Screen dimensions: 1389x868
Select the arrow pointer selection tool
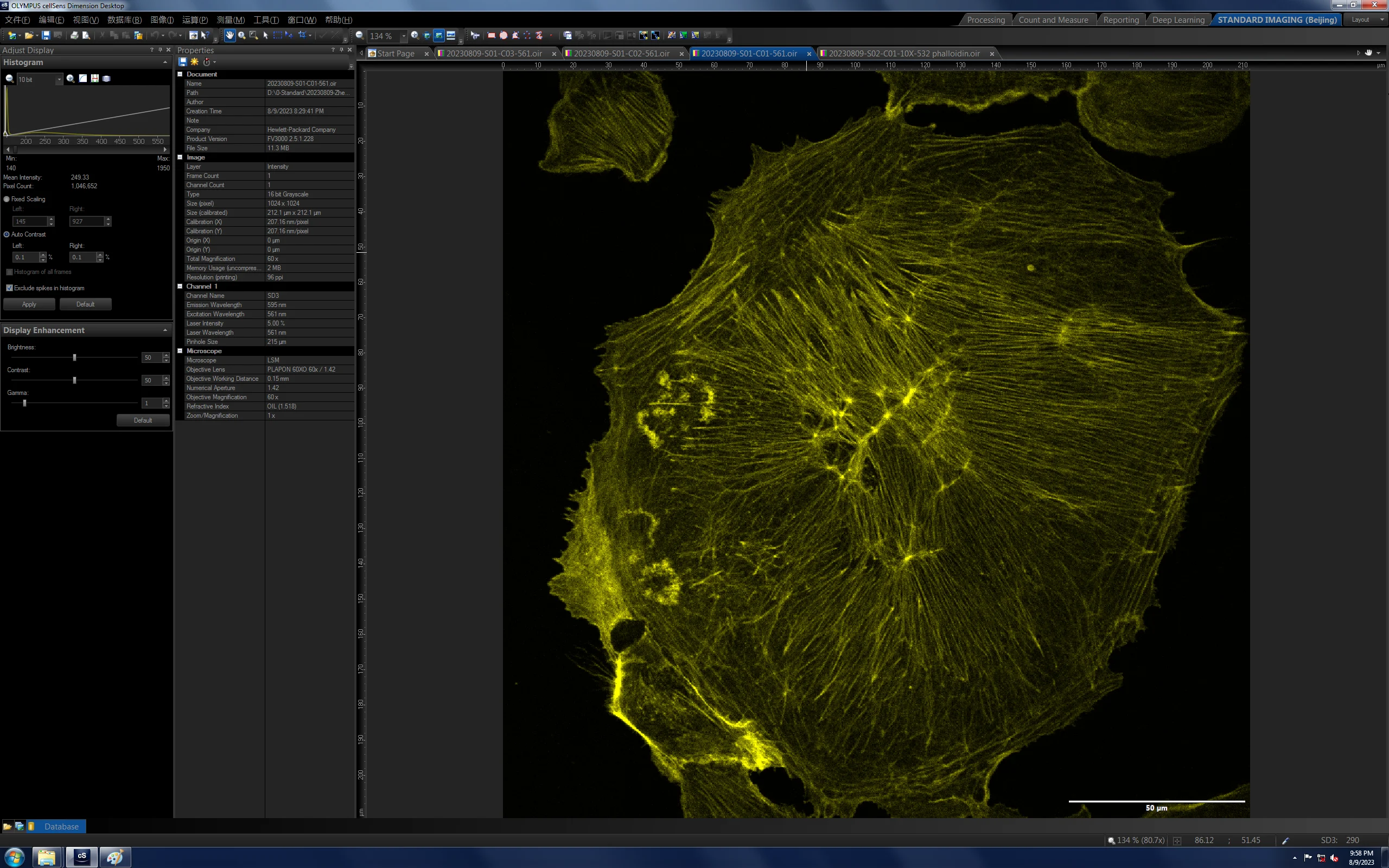pos(265,36)
